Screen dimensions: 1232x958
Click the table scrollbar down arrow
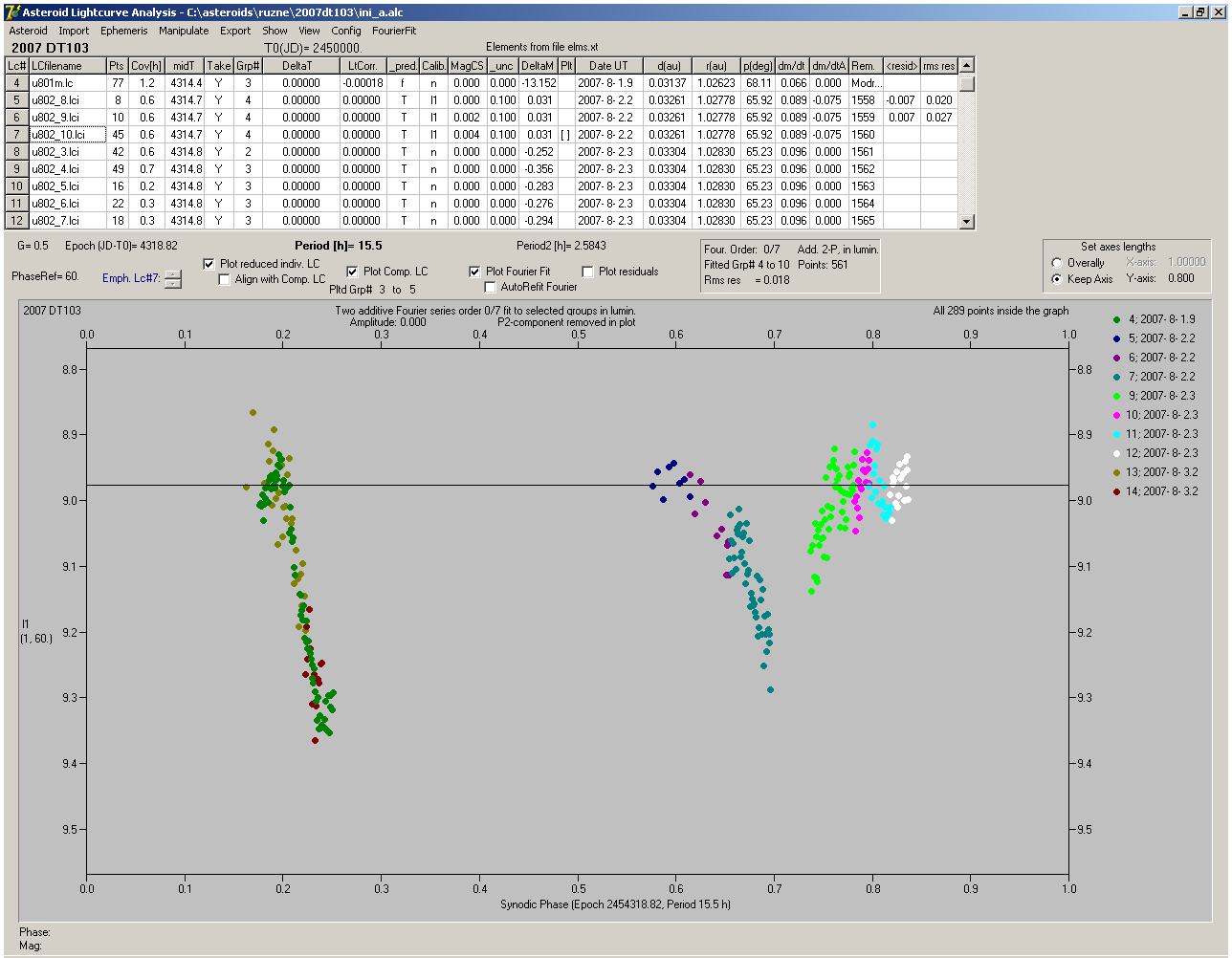(x=967, y=222)
